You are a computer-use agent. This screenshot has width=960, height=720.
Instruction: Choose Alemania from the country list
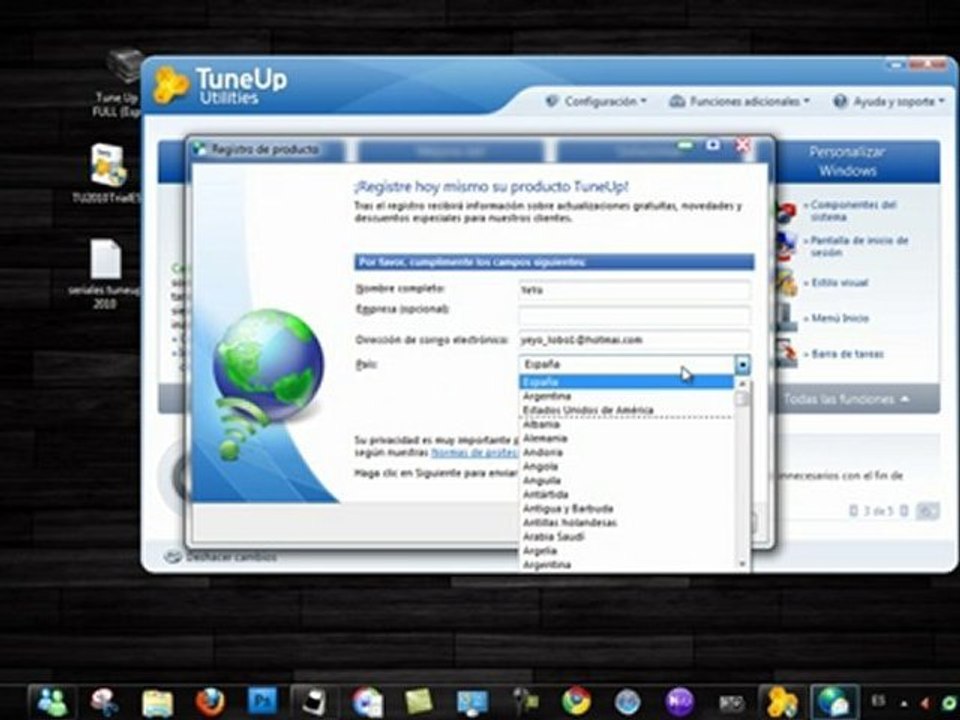(626, 438)
